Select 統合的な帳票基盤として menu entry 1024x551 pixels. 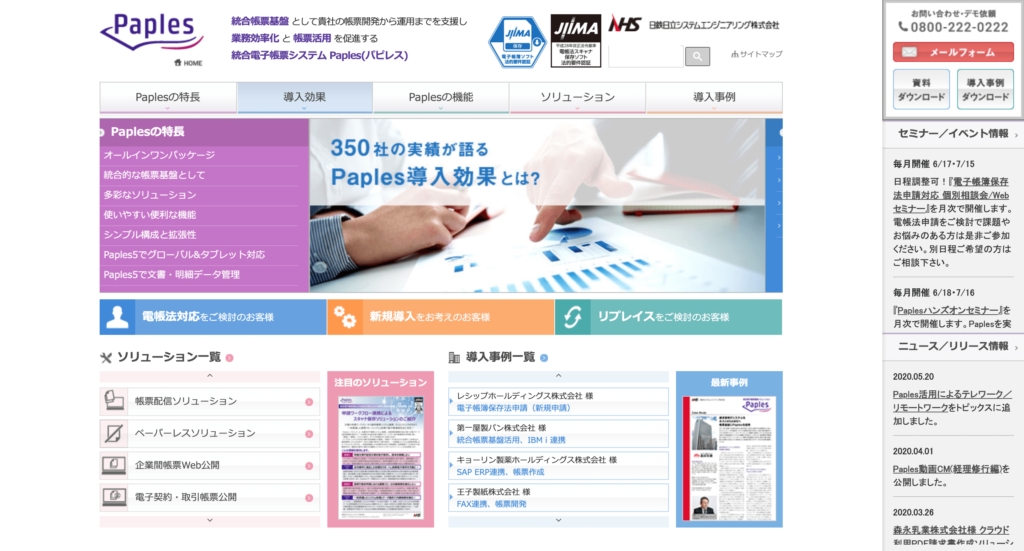(154, 175)
